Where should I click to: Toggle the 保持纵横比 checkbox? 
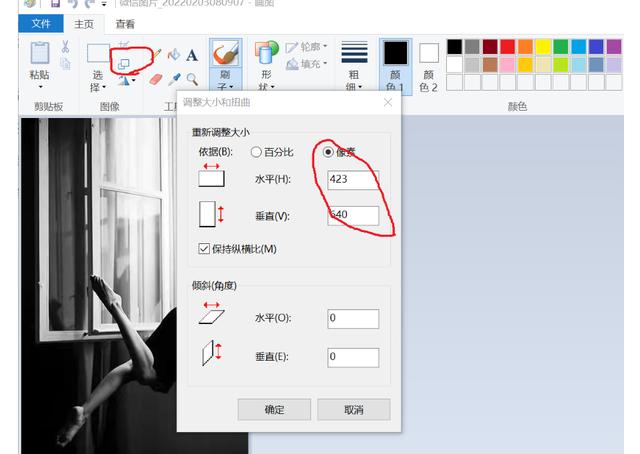[x=205, y=249]
